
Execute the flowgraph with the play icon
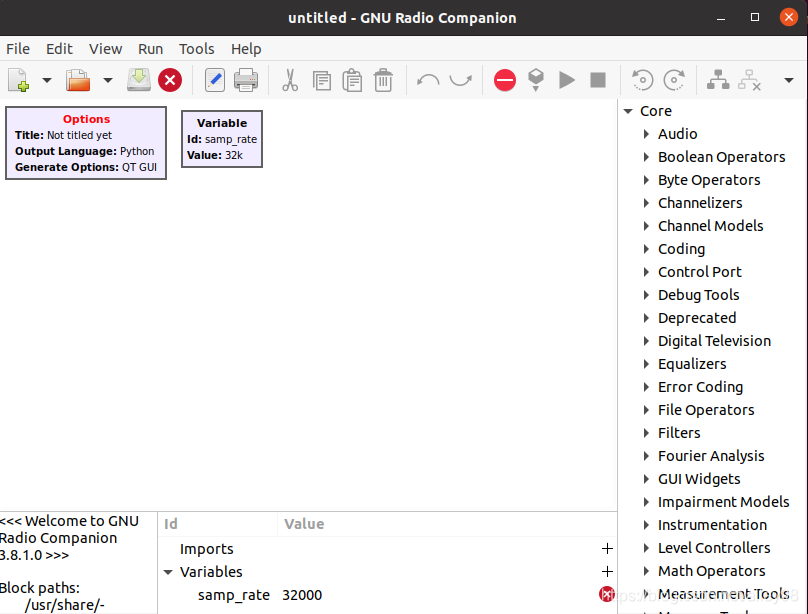pos(567,80)
